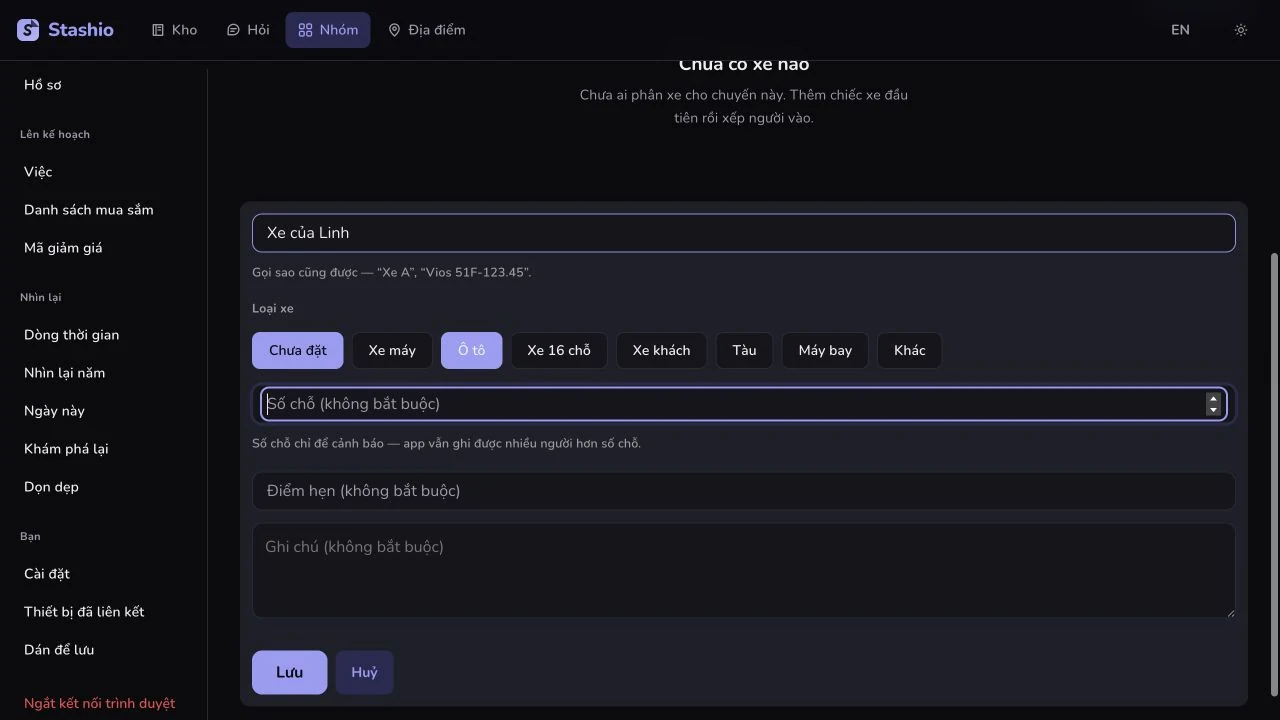Click the Điểm hẹn meeting point field
The image size is (1280, 720).
click(x=744, y=491)
